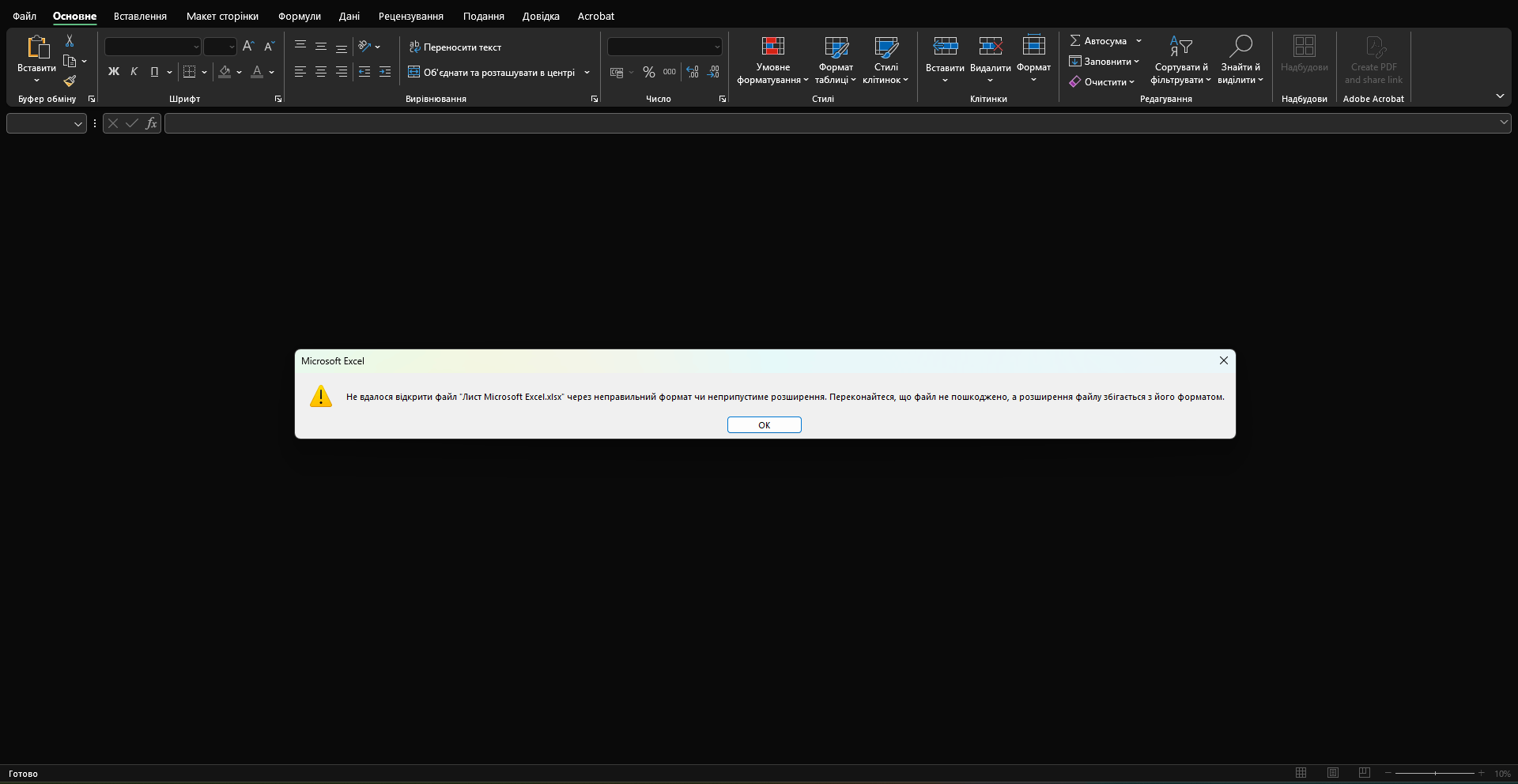Increase font size with large A icon

pyautogui.click(x=248, y=47)
